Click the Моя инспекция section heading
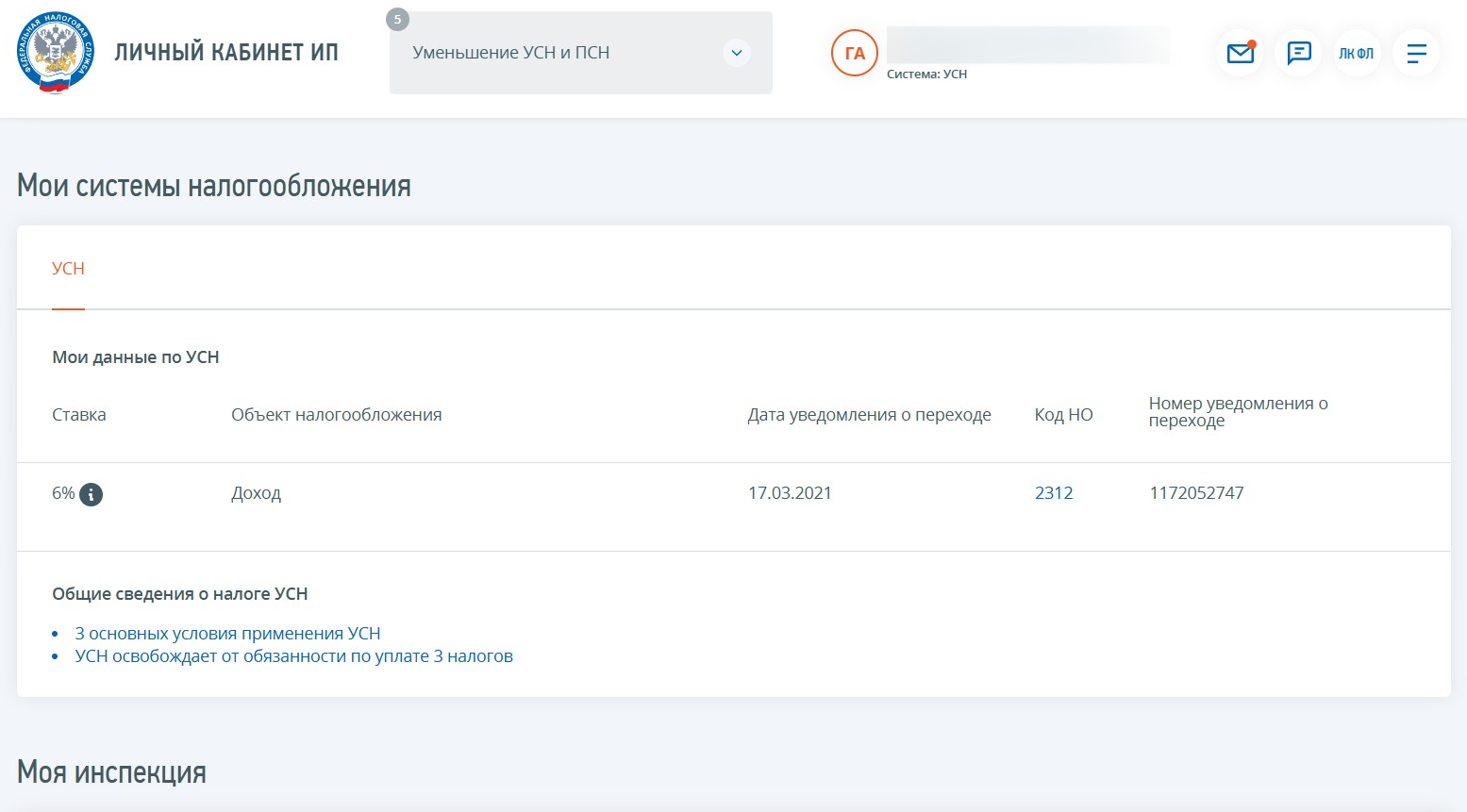This screenshot has width=1467, height=812. (x=111, y=772)
